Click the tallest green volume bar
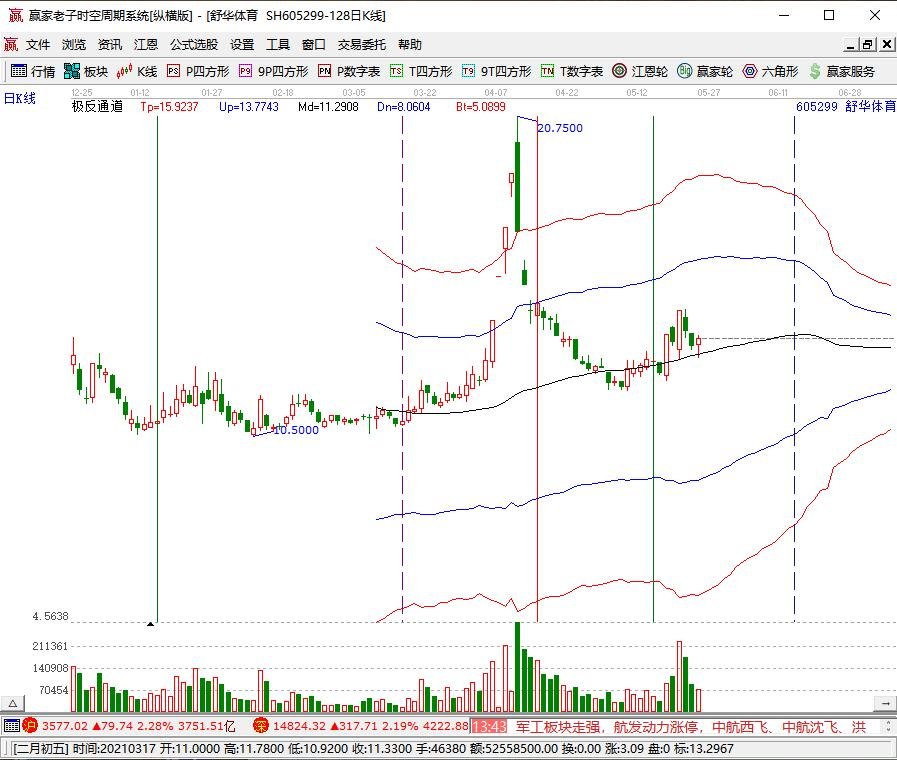This screenshot has width=897, height=760. tap(518, 667)
